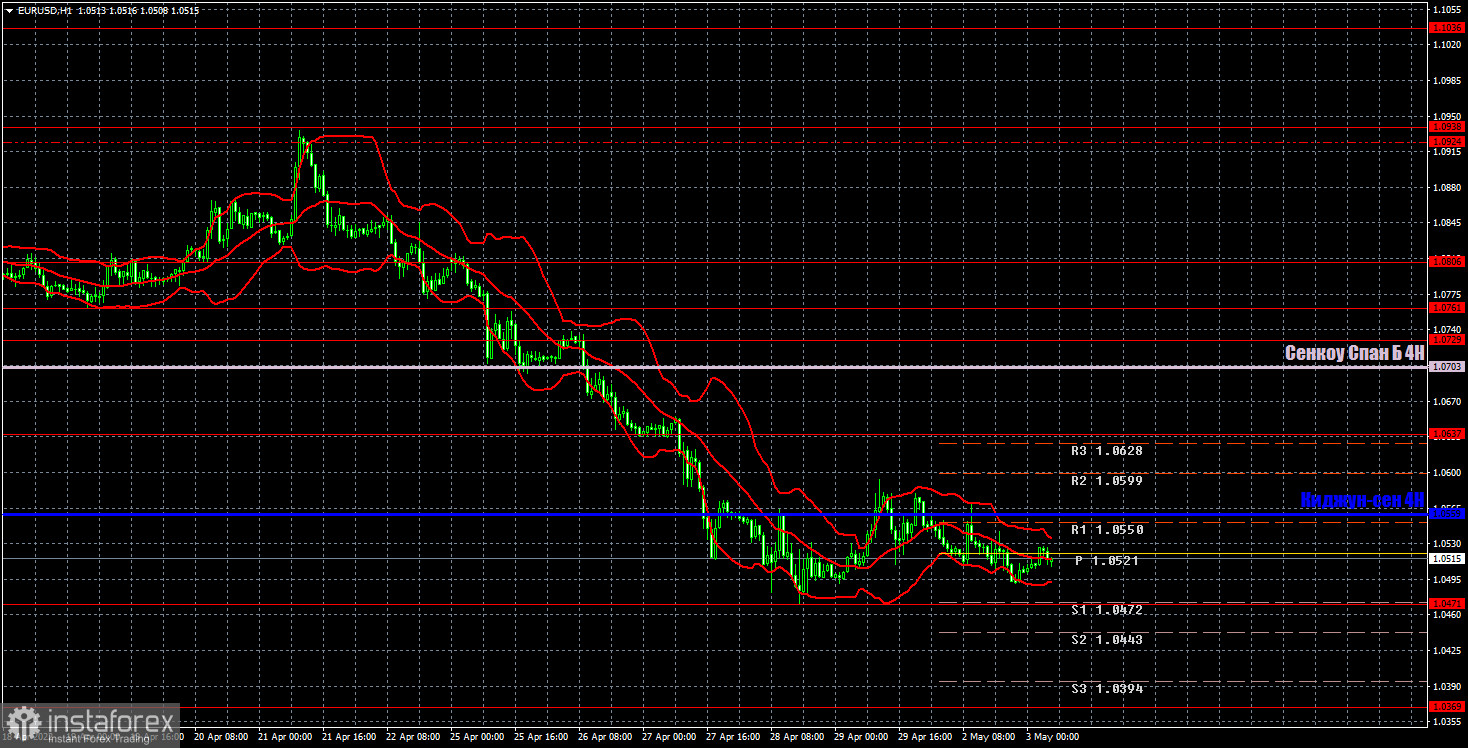The height and width of the screenshot is (748, 1468).
Task: Click the '25 Apr 16:00' time label
Action: [x=542, y=737]
